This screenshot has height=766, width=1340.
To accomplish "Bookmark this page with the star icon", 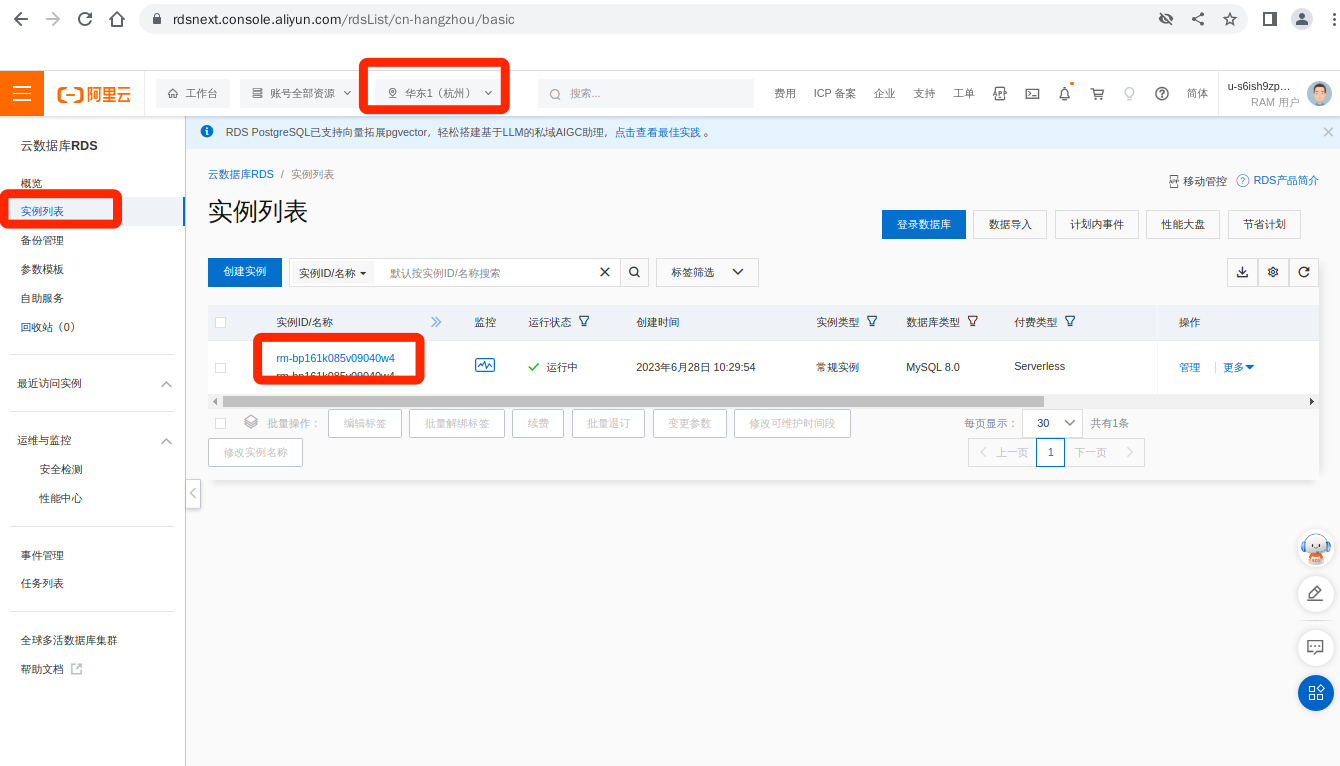I will [x=1230, y=19].
